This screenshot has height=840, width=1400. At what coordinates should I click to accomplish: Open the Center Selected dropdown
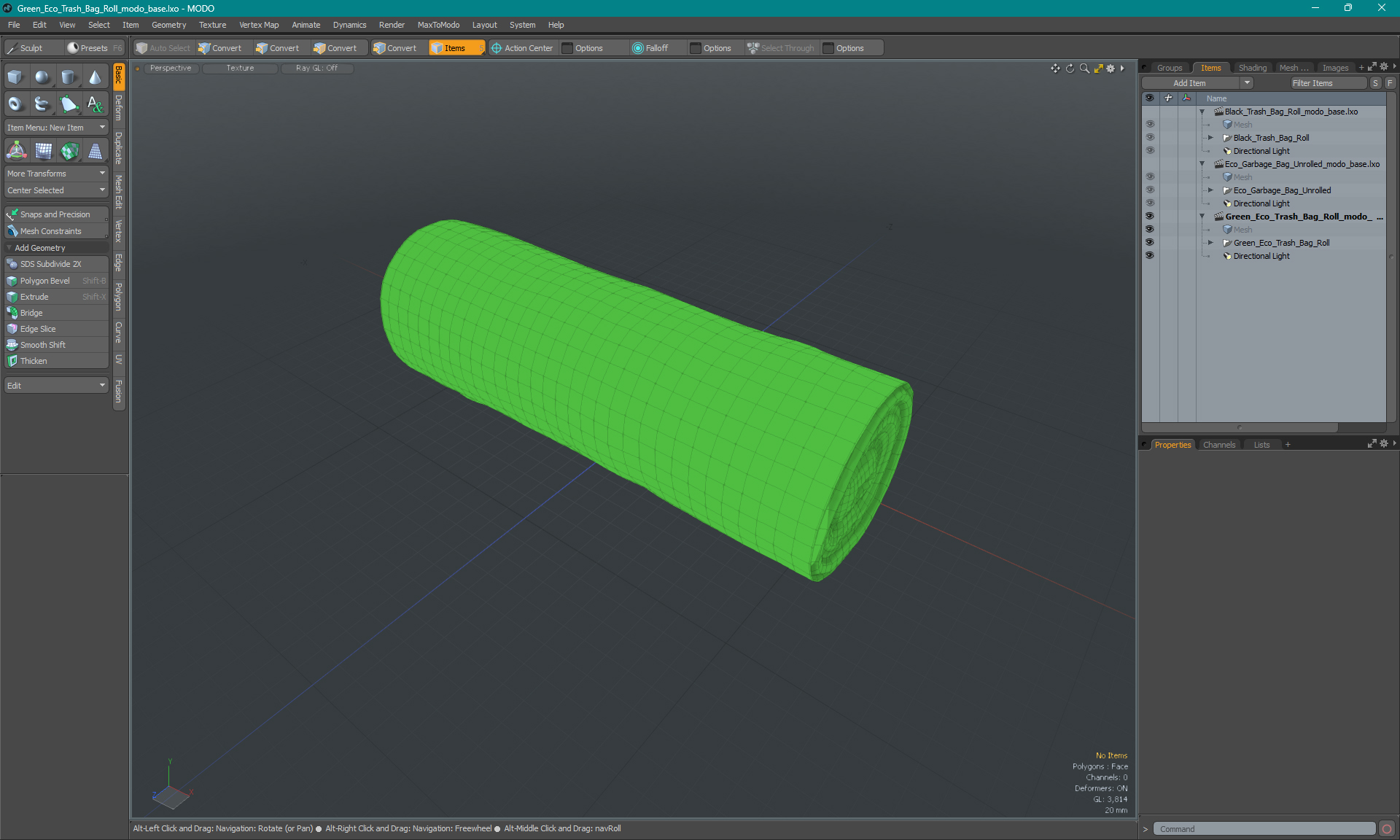(x=55, y=190)
